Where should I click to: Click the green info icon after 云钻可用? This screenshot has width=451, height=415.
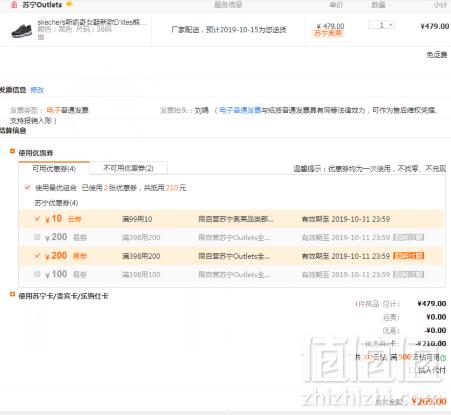(x=443, y=358)
